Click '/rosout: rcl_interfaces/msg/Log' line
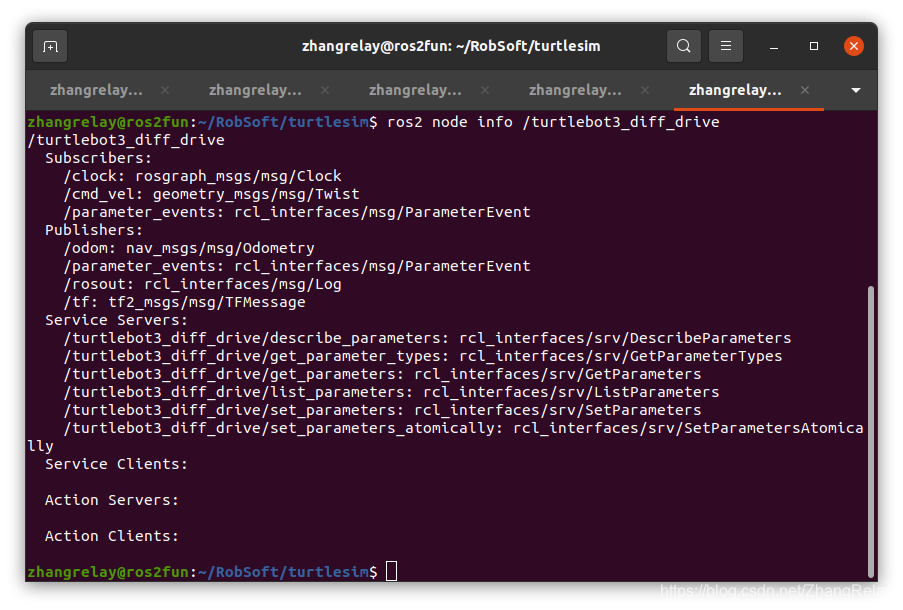This screenshot has width=903, height=610. coord(202,284)
